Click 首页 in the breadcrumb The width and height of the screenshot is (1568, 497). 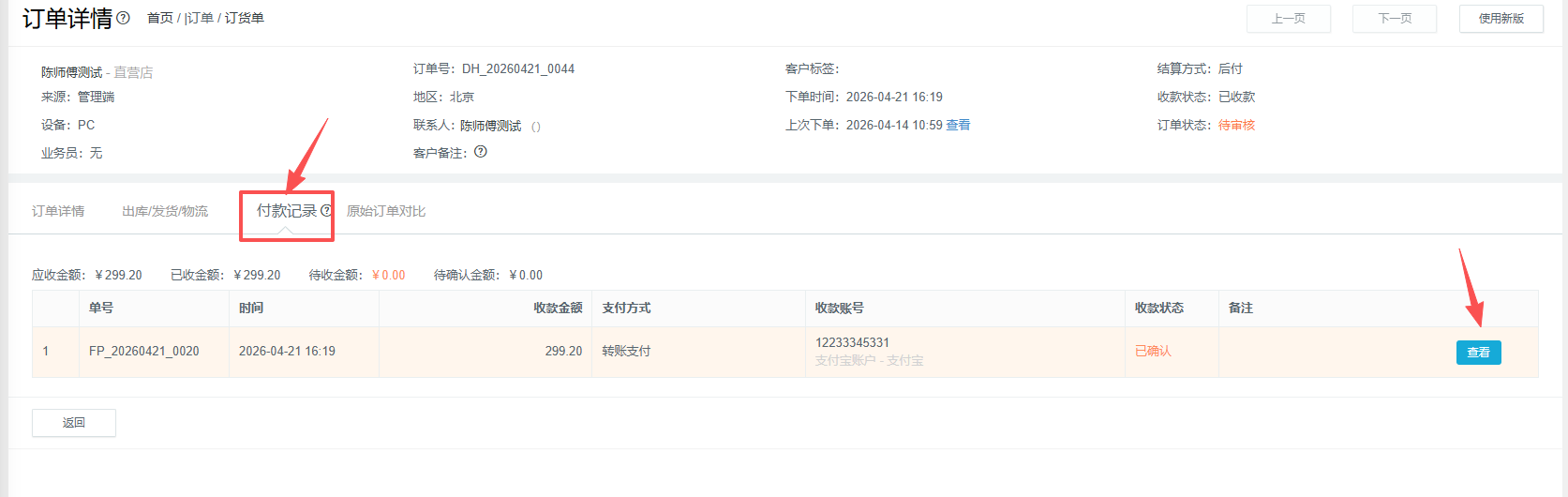tap(160, 18)
